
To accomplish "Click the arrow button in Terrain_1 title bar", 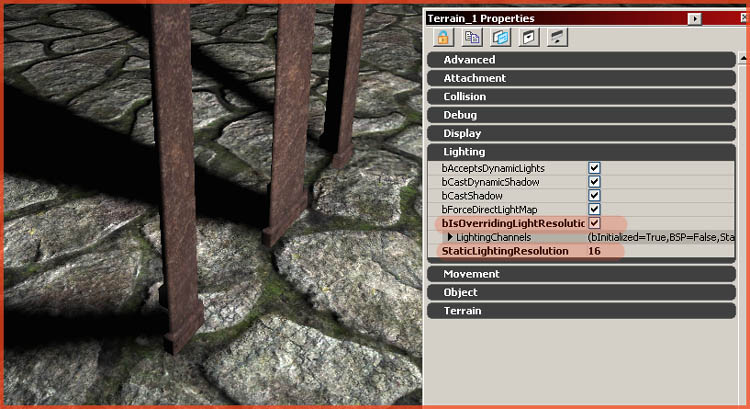I will (694, 18).
